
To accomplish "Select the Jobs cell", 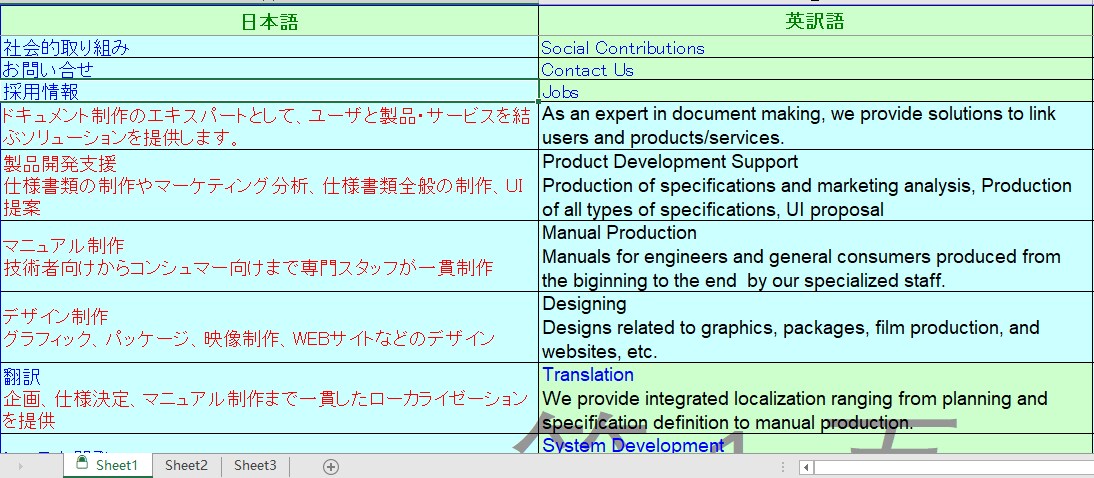I will click(x=816, y=91).
